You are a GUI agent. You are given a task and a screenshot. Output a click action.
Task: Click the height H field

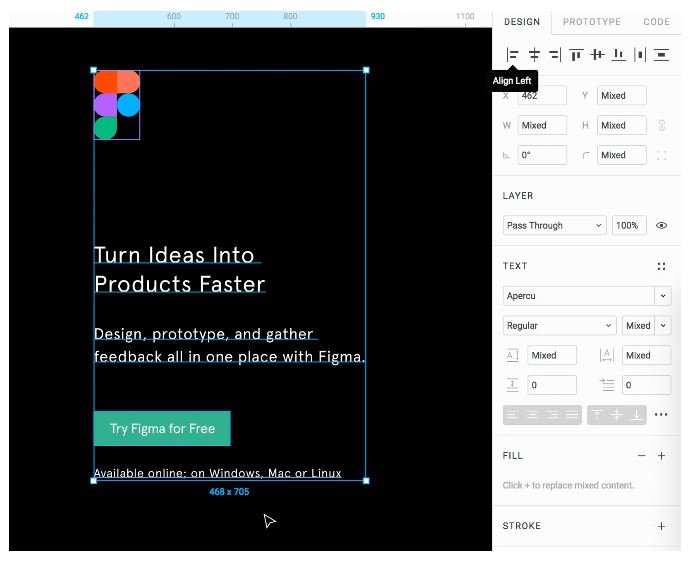point(621,126)
